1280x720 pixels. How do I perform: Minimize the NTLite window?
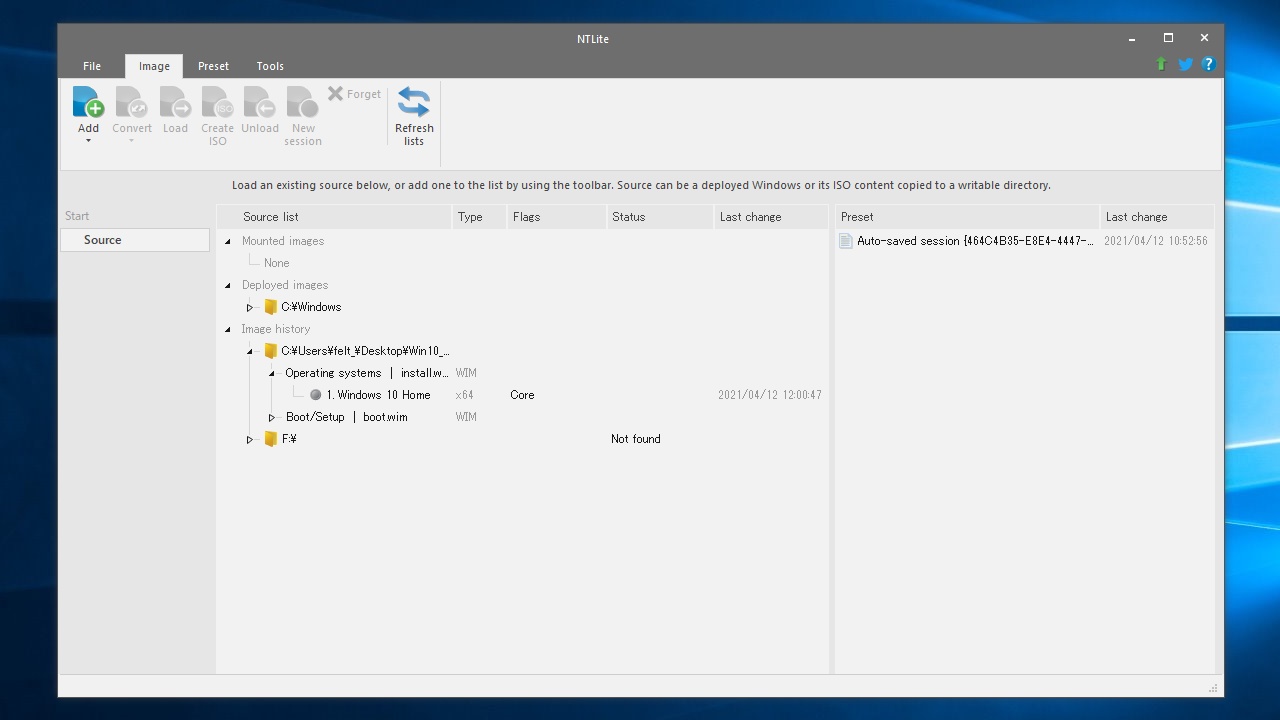1132,39
